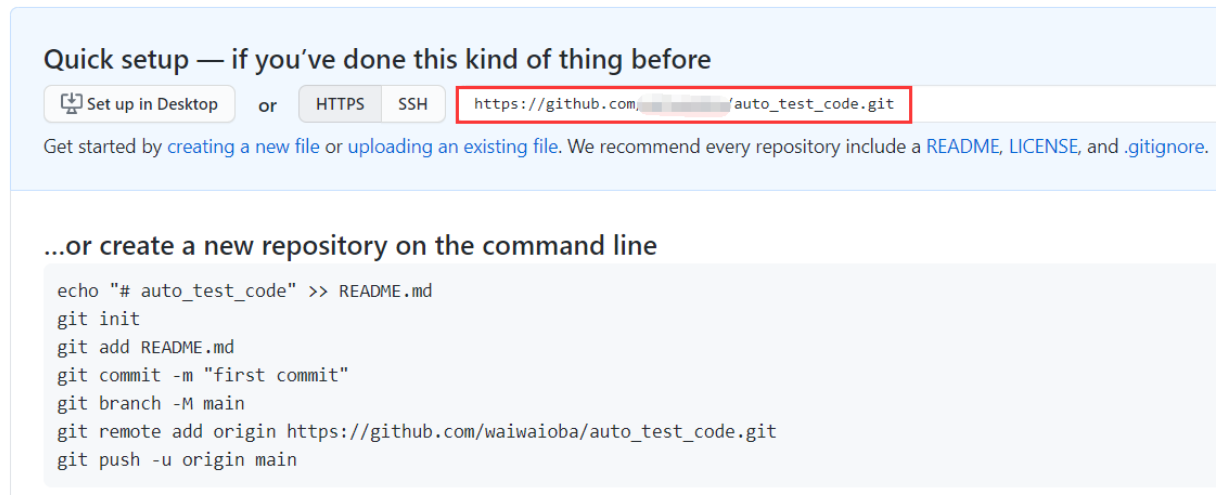Image resolution: width=1220 pixels, height=496 pixels.
Task: Open the "creating a new file" link
Action: [x=243, y=147]
